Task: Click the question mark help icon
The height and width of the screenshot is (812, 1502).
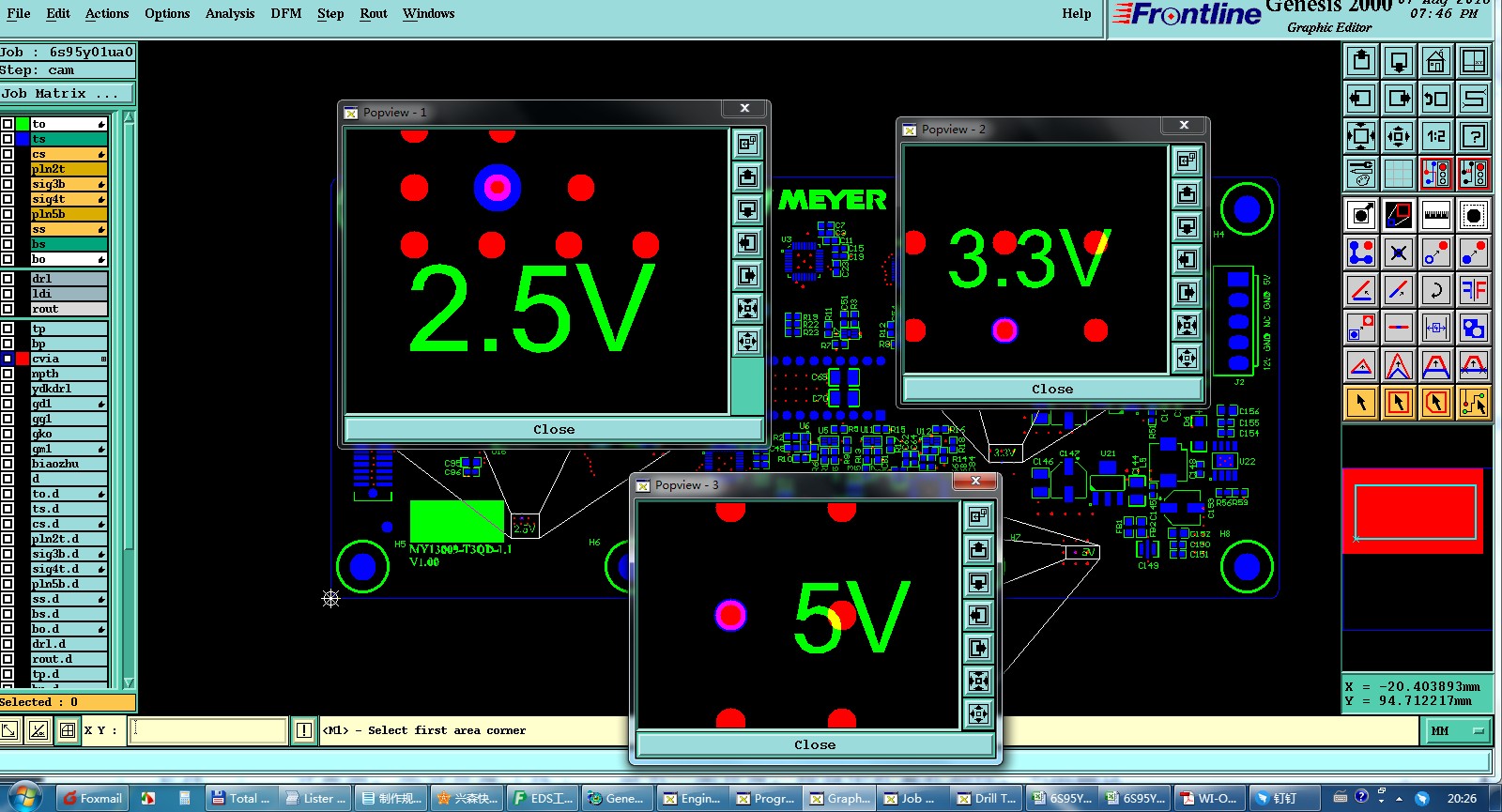Action: click(x=1474, y=136)
